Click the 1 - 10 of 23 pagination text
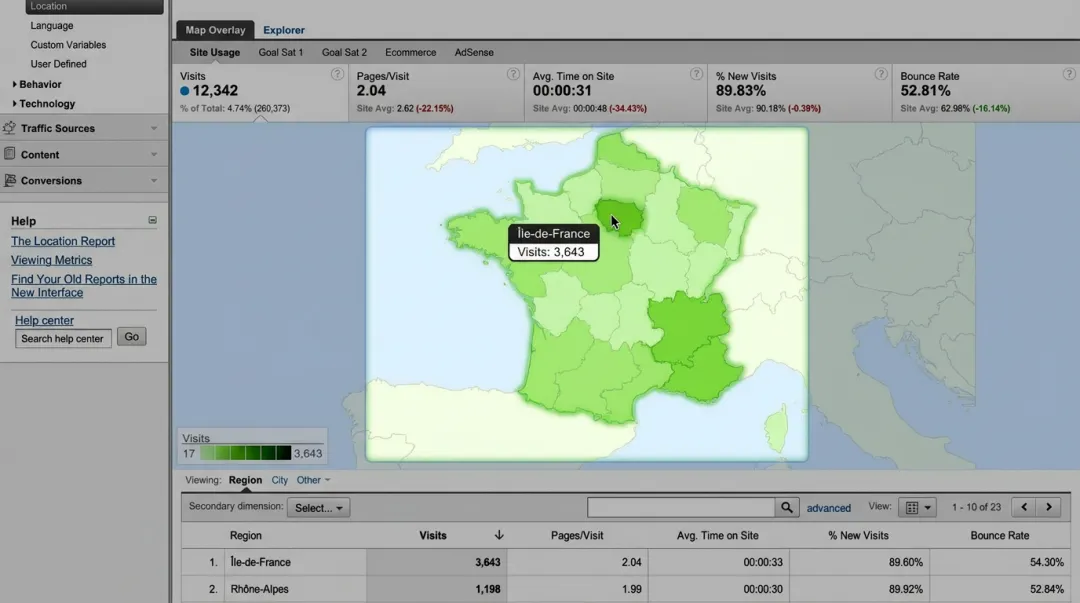Viewport: 1080px width, 603px height. tap(976, 507)
